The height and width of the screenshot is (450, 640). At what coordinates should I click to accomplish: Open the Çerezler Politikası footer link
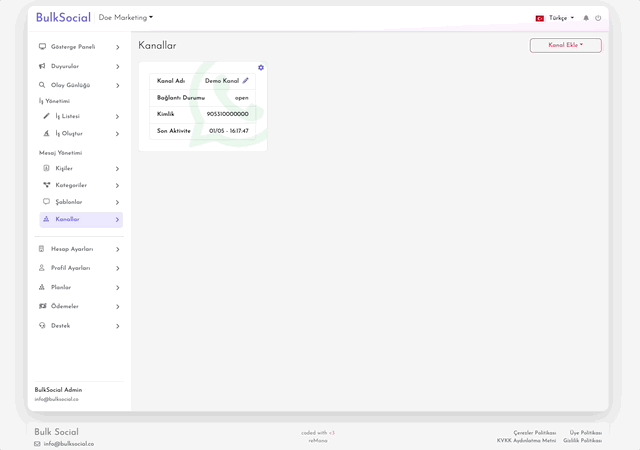534,432
